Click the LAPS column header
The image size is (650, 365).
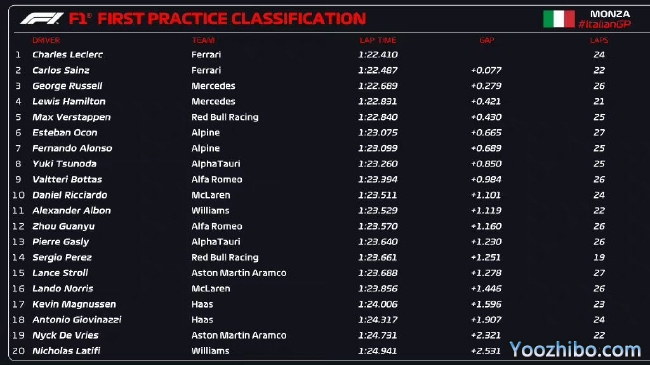(x=599, y=40)
